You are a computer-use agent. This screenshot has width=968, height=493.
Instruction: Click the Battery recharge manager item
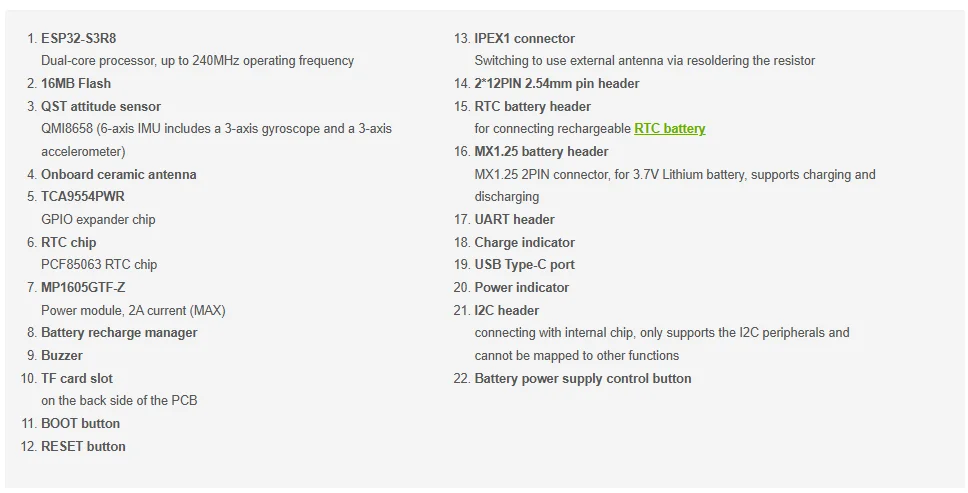119,332
